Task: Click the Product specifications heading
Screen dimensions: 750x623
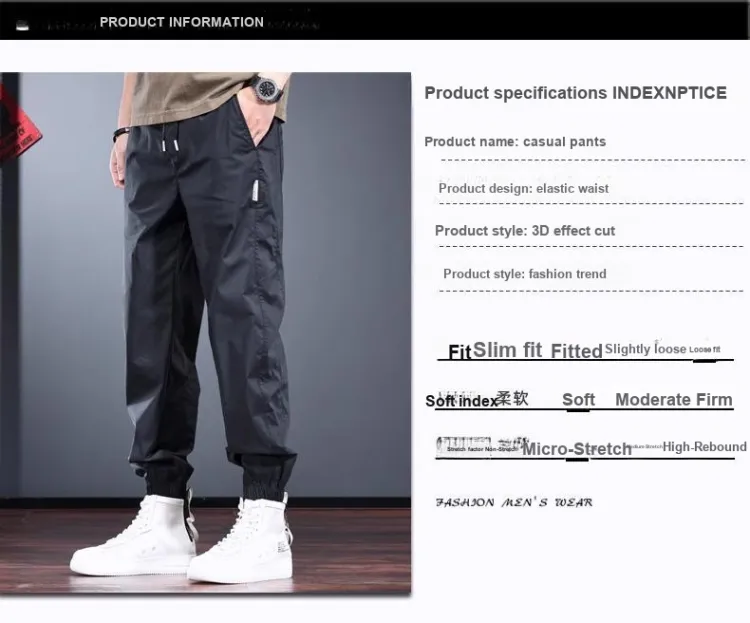Action: [x=575, y=93]
